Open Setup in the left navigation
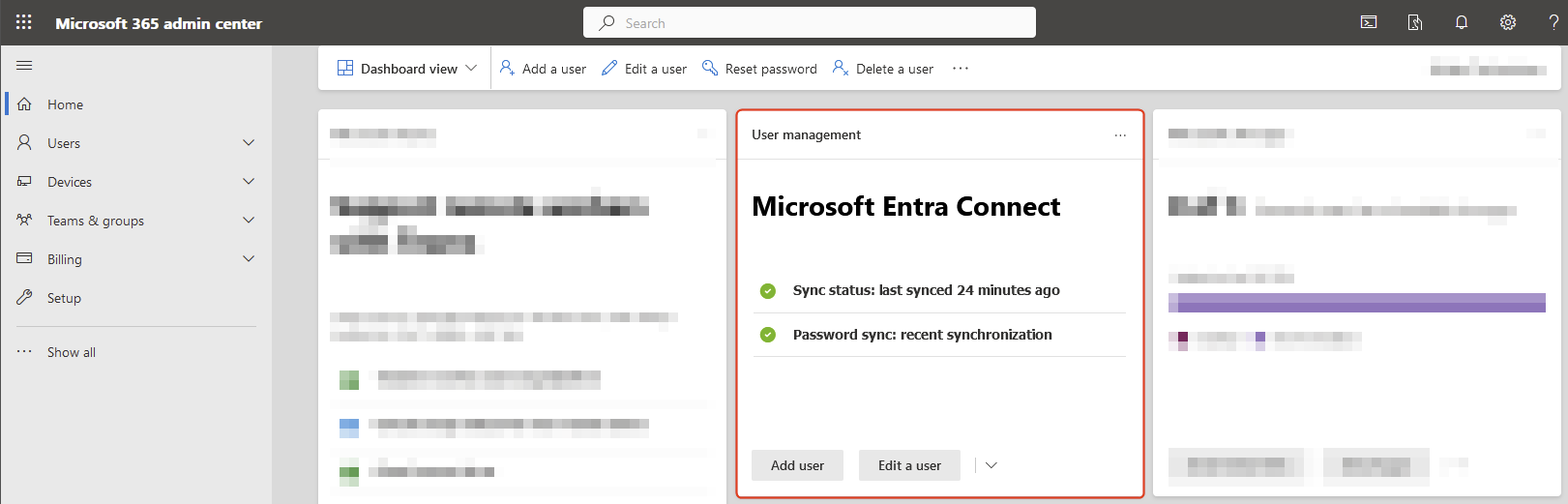This screenshot has height=504, width=1568. tap(64, 298)
